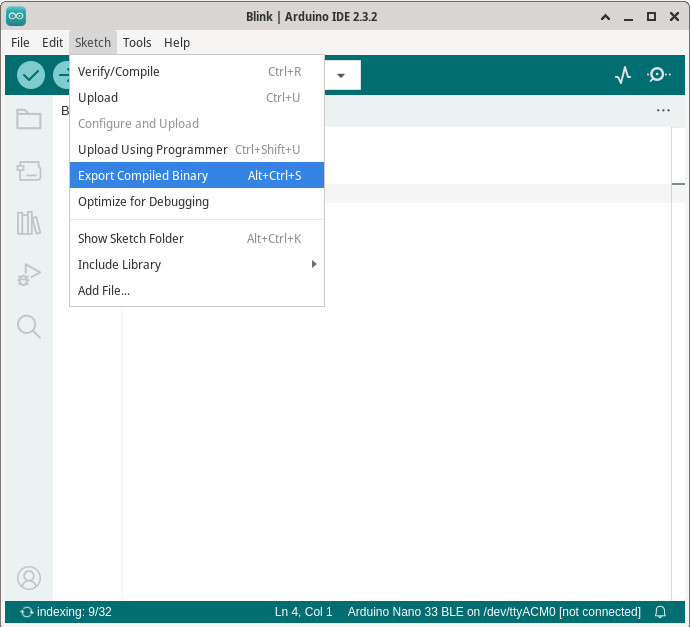Click the account profile icon
Screen dimensions: 690x627
pyautogui.click(x=29, y=578)
